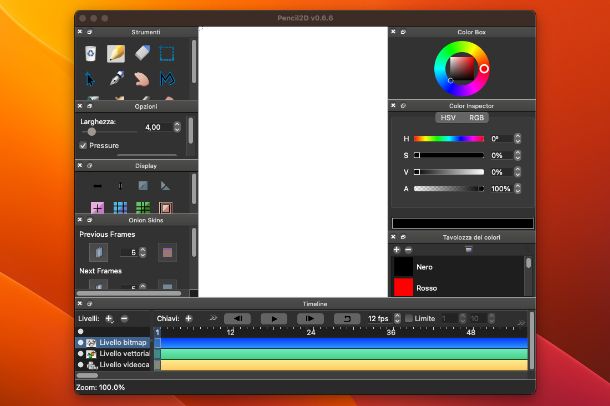Toggle the Limite checkbox
Screen dimensions: 610x406
point(409,318)
